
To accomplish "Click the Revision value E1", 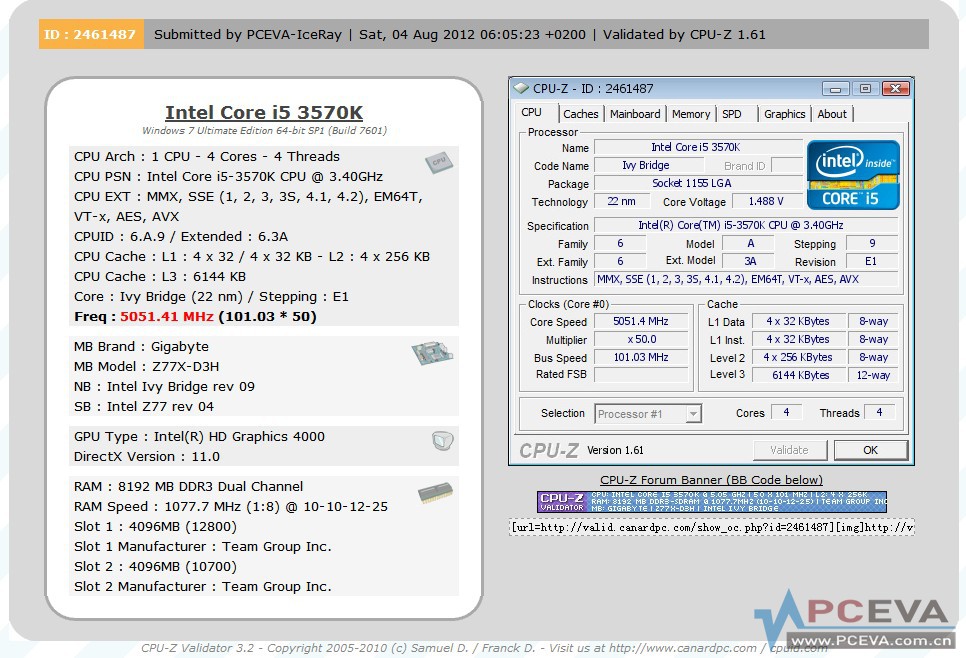I will click(x=872, y=261).
